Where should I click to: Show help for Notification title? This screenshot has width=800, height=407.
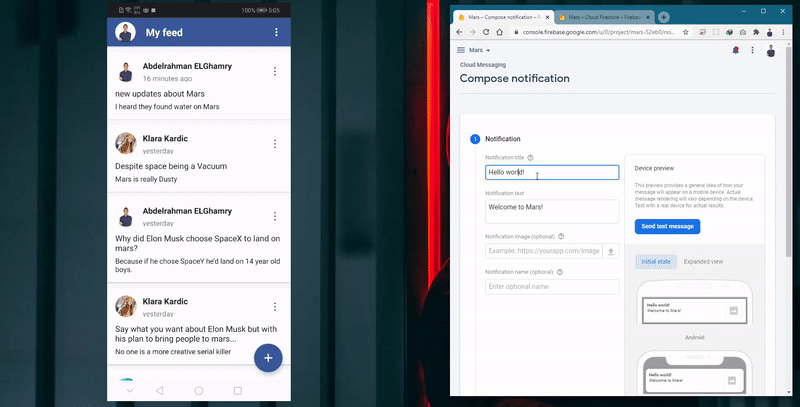pyautogui.click(x=530, y=158)
